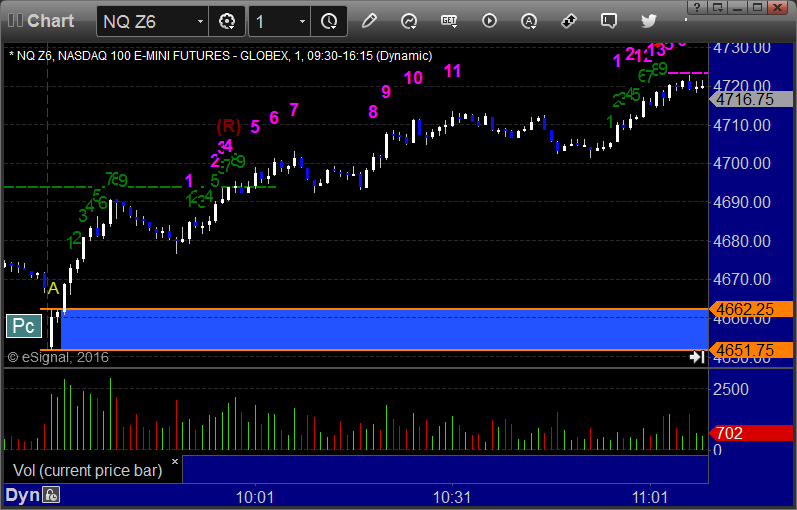Click the 4710.00 price axis label
The image size is (797, 510).
click(x=742, y=125)
